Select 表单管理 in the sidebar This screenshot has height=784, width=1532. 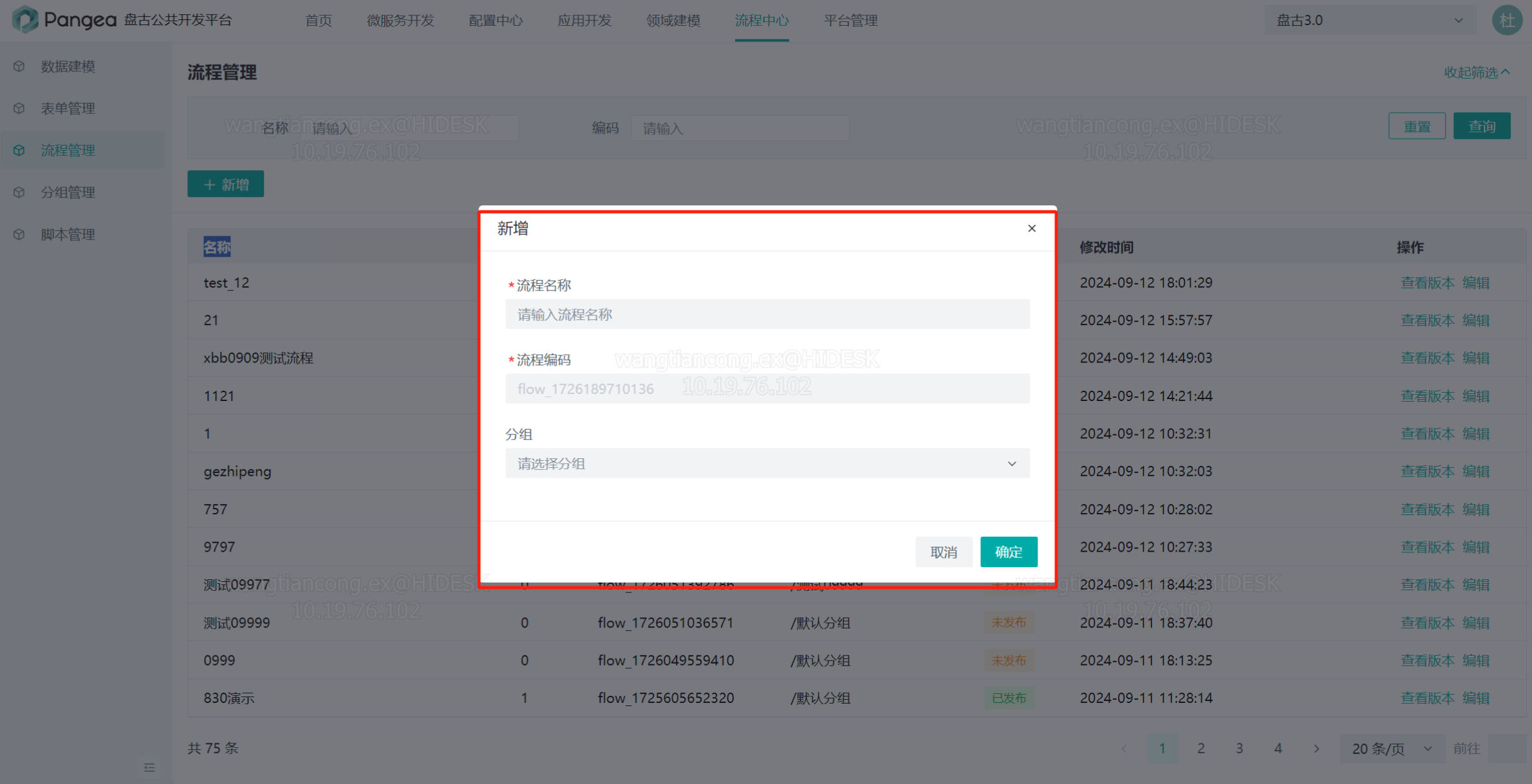tap(68, 108)
